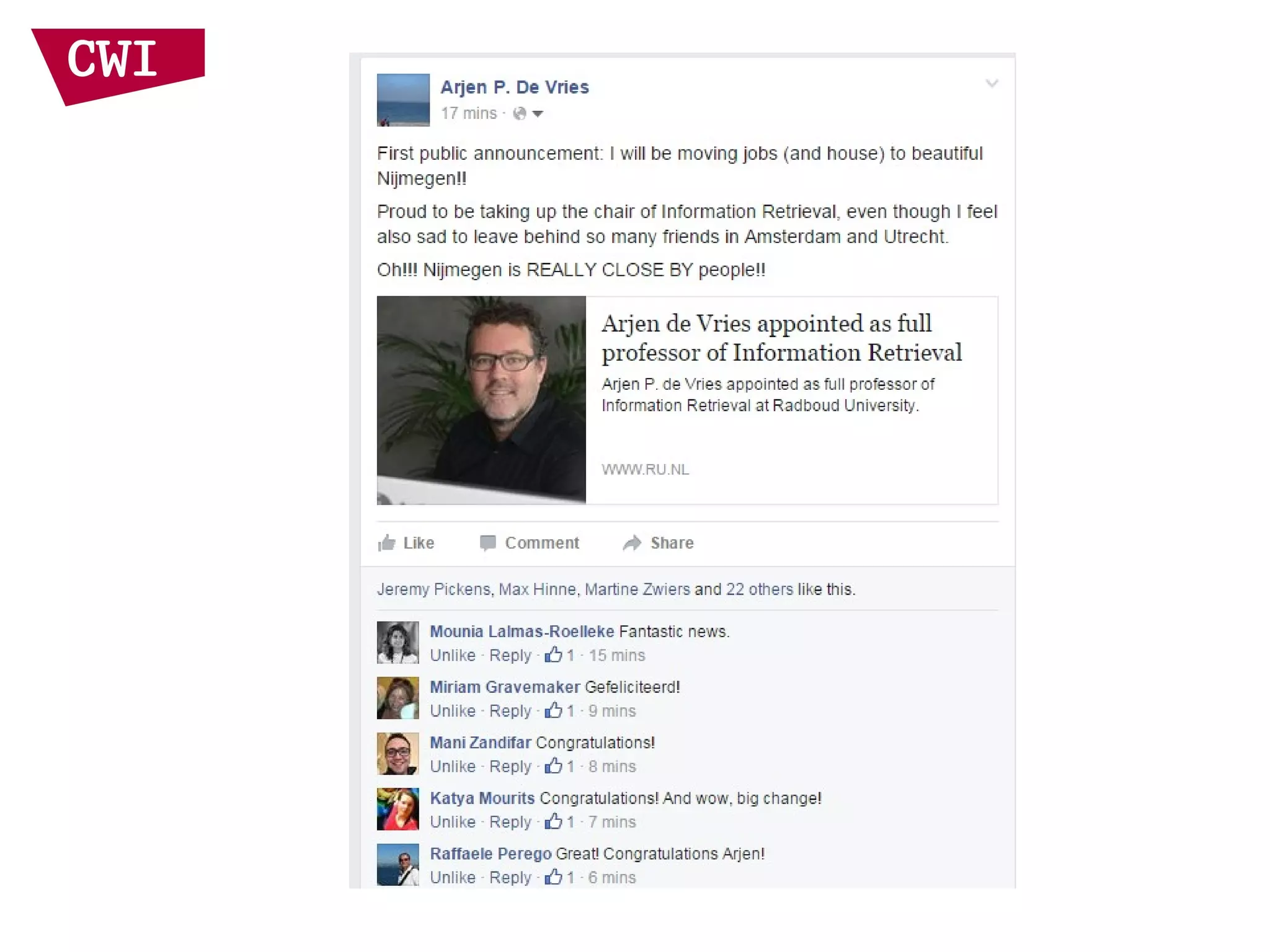This screenshot has height=952, width=1270.
Task: Open Jeremy Pickens profile link
Action: click(433, 589)
